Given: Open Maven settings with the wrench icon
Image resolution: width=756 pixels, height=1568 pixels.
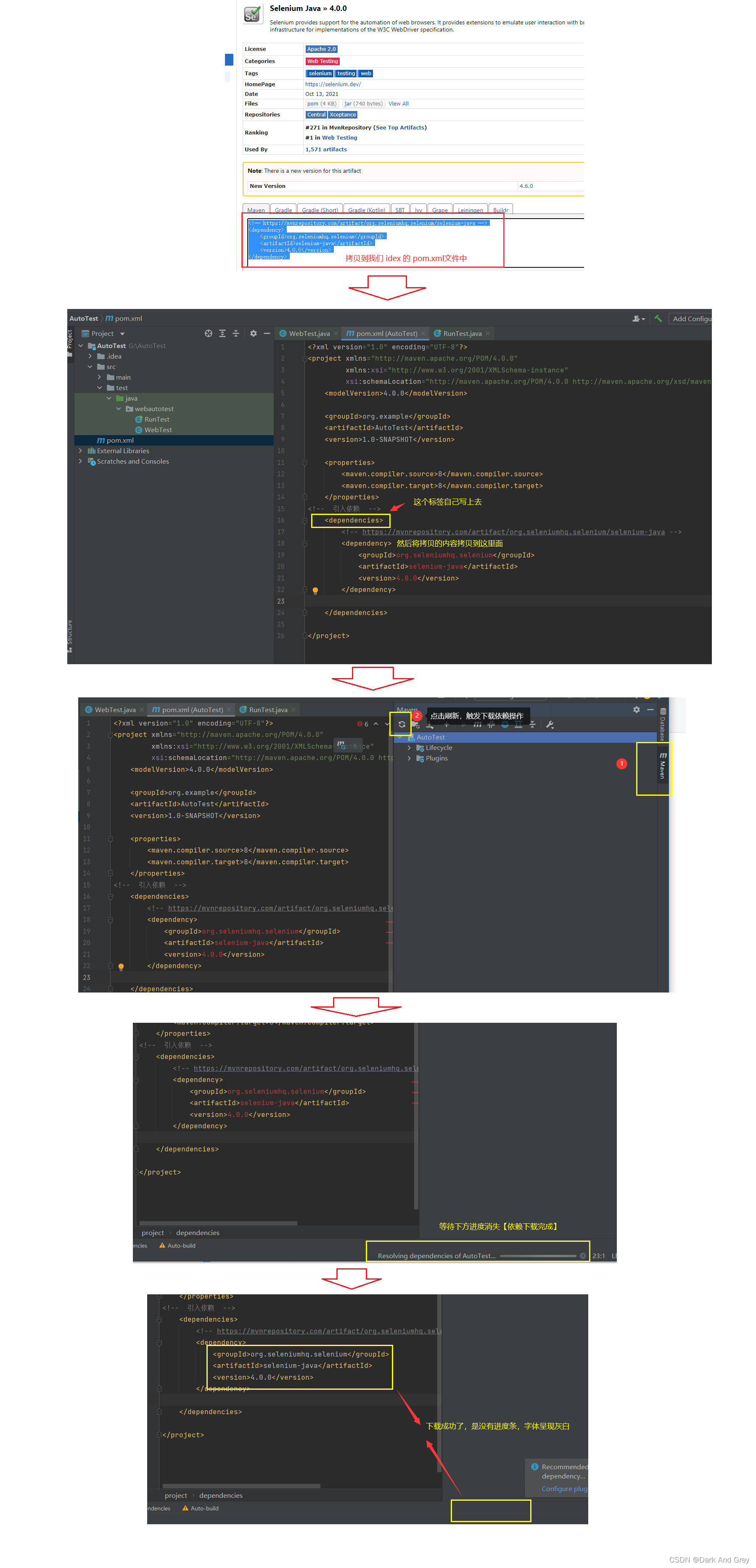Looking at the screenshot, I should pyautogui.click(x=550, y=724).
